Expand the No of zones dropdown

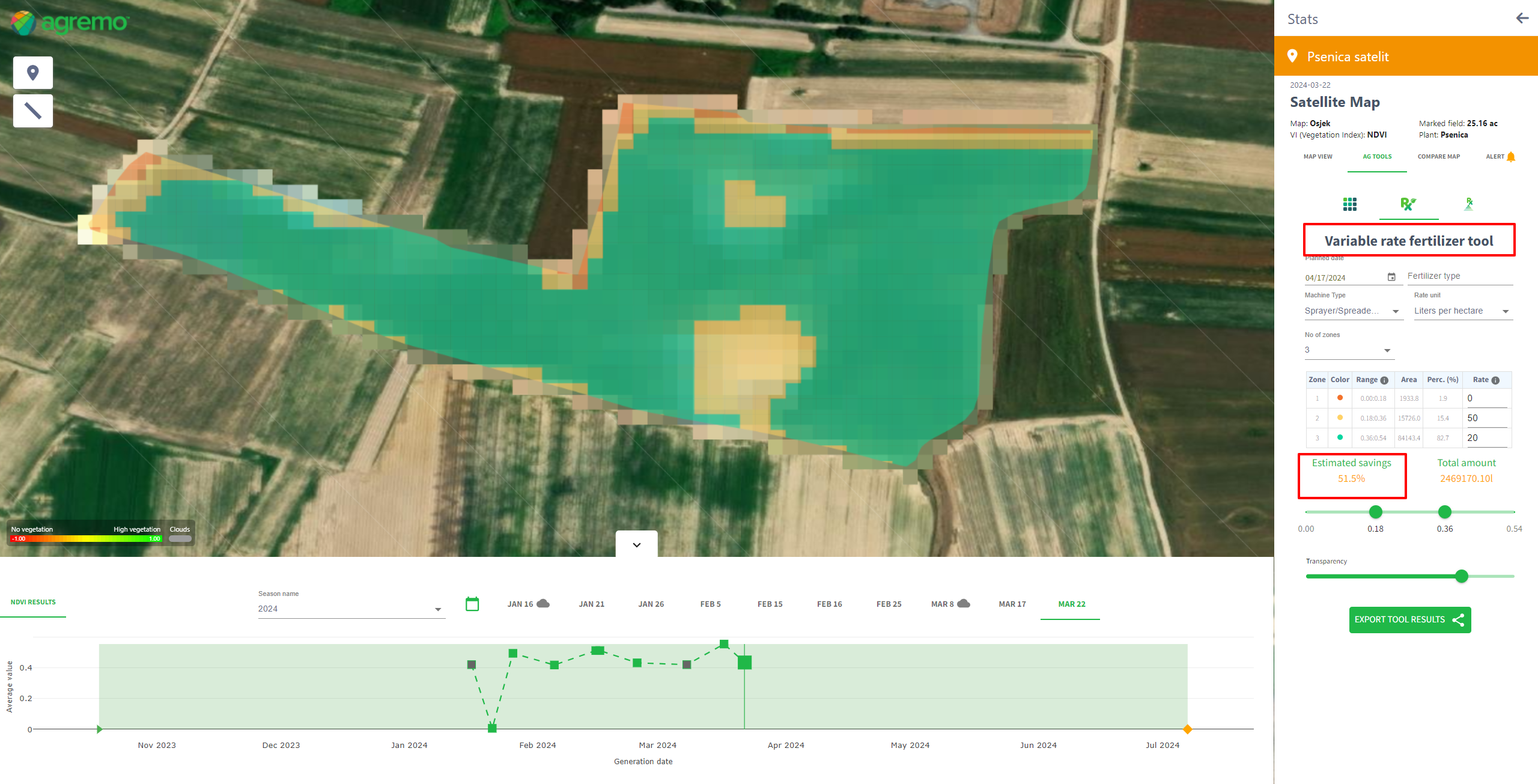coord(1387,350)
